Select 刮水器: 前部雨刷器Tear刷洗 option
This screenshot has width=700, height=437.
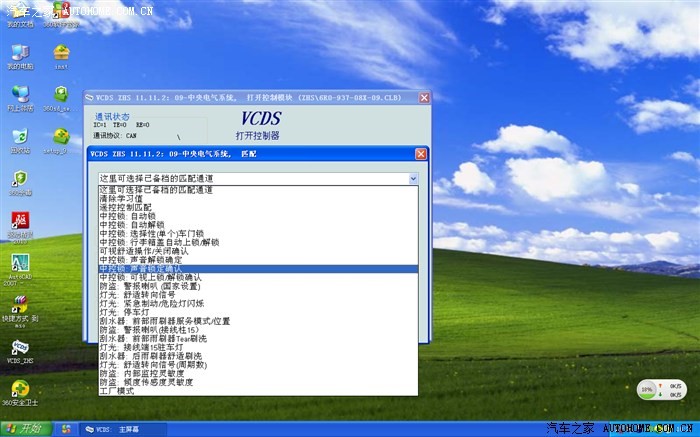coord(258,338)
